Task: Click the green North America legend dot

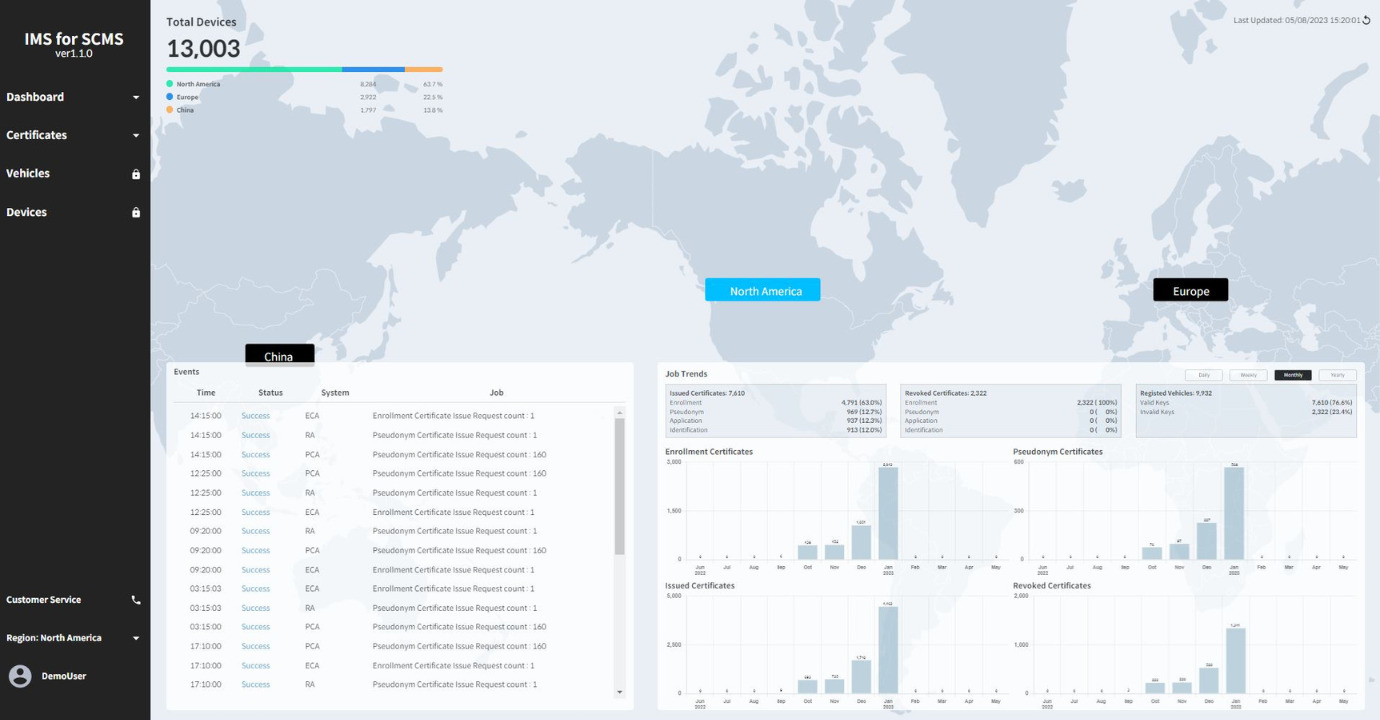Action: [170, 84]
